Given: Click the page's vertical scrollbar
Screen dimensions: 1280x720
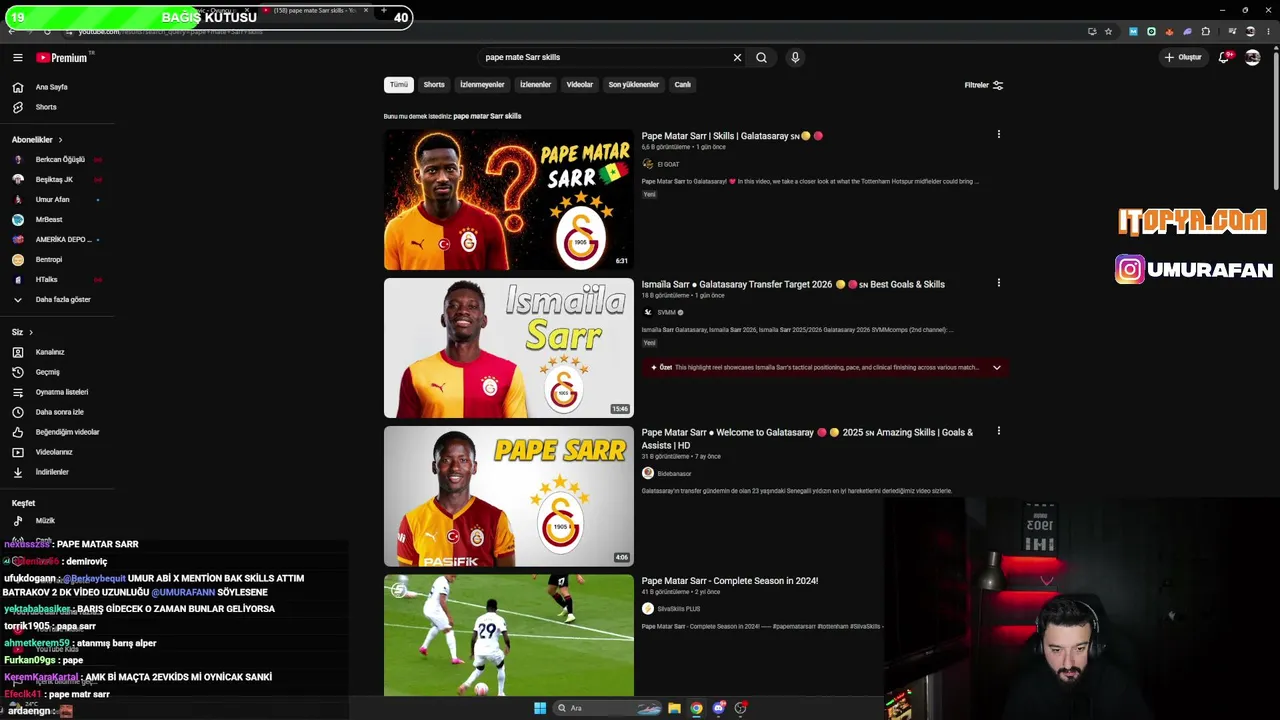Looking at the screenshot, I should pyautogui.click(x=1276, y=120).
